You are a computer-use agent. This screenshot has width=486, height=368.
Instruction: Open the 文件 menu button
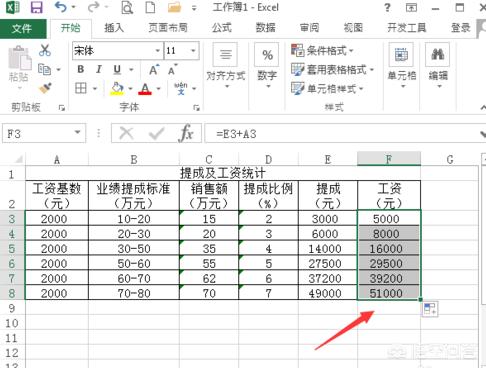22,28
